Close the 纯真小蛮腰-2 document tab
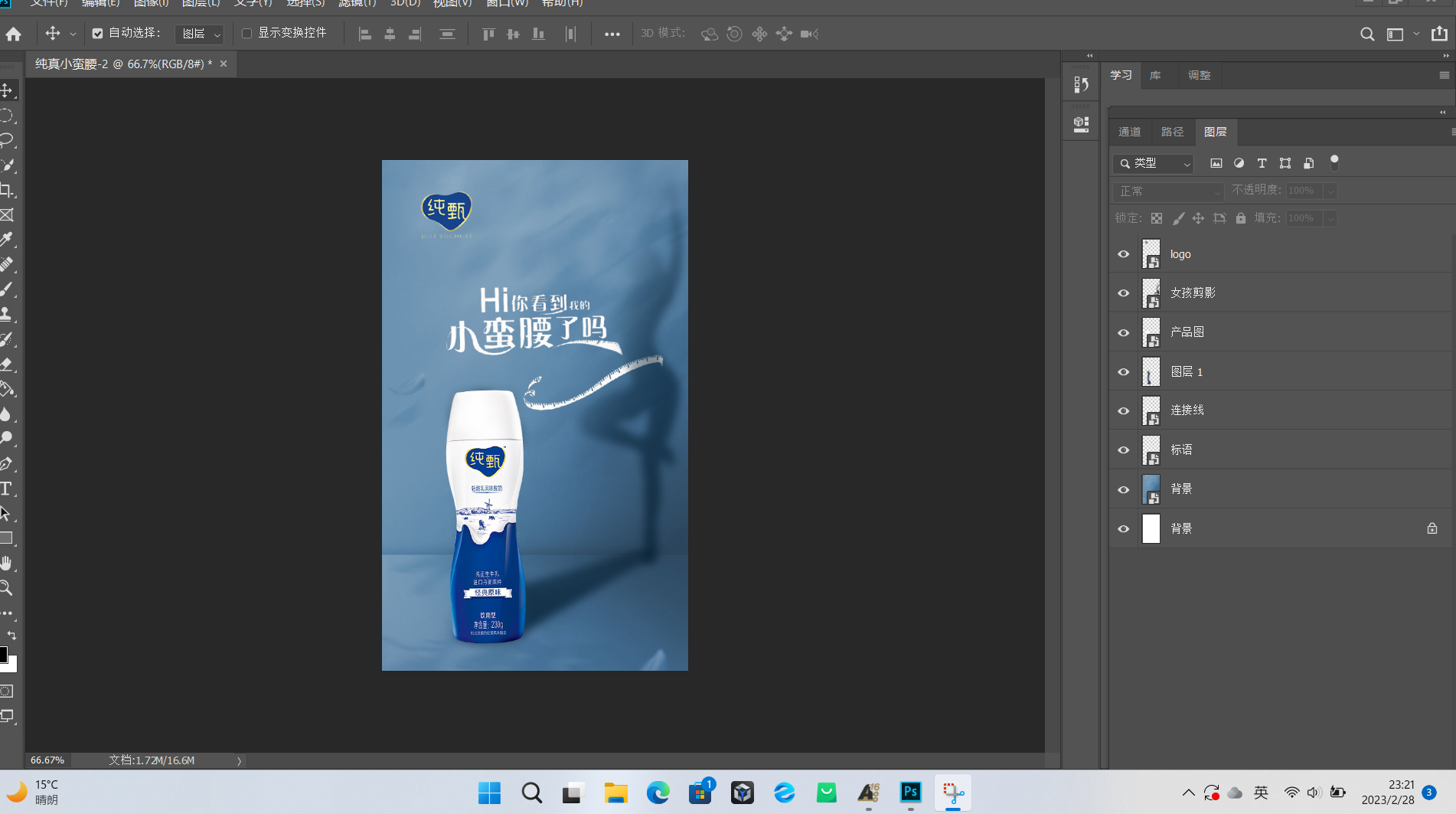 point(224,64)
